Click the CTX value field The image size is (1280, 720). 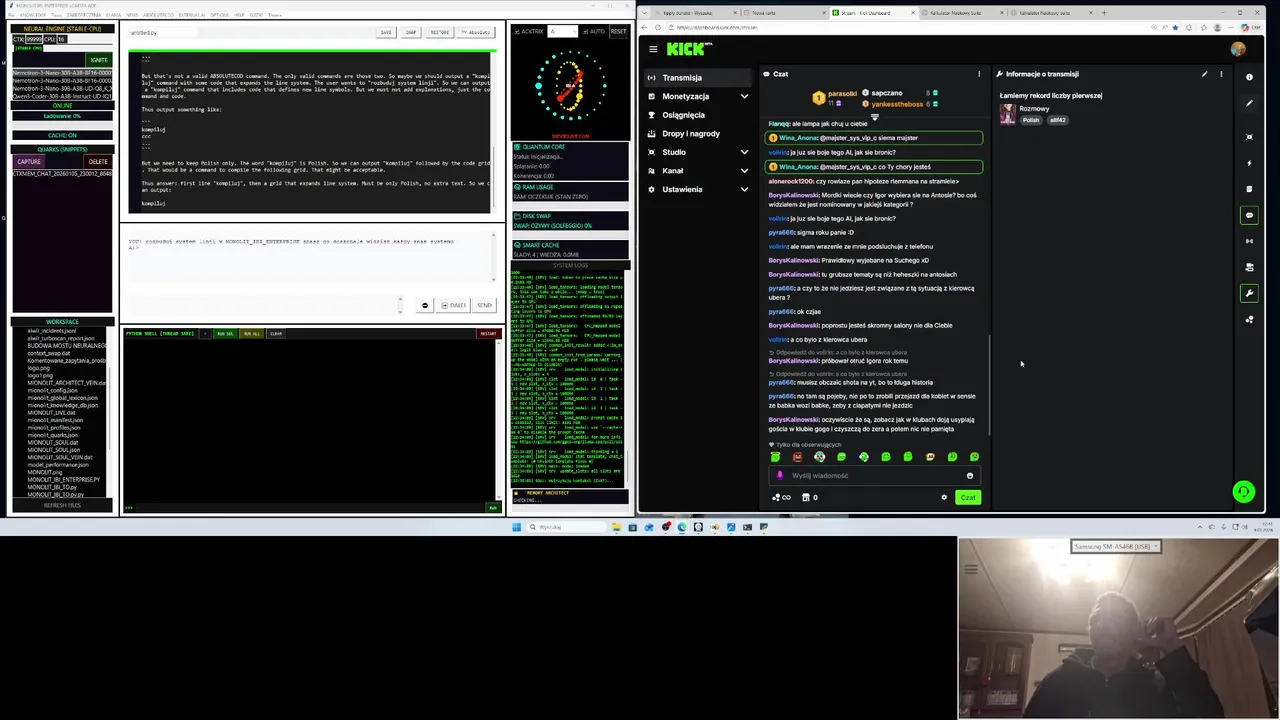pos(35,39)
